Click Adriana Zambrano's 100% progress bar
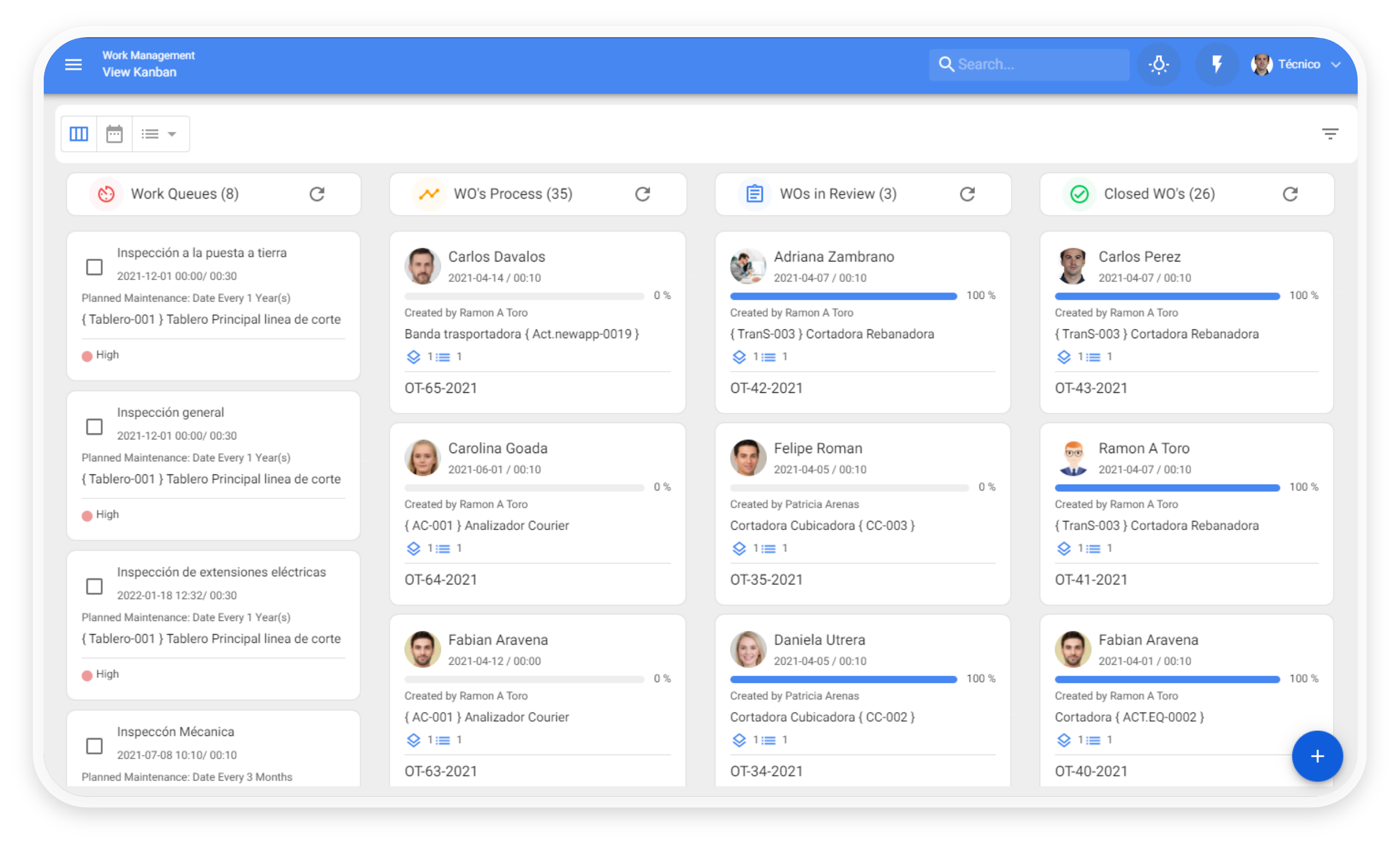The image size is (1400, 847). (x=843, y=296)
